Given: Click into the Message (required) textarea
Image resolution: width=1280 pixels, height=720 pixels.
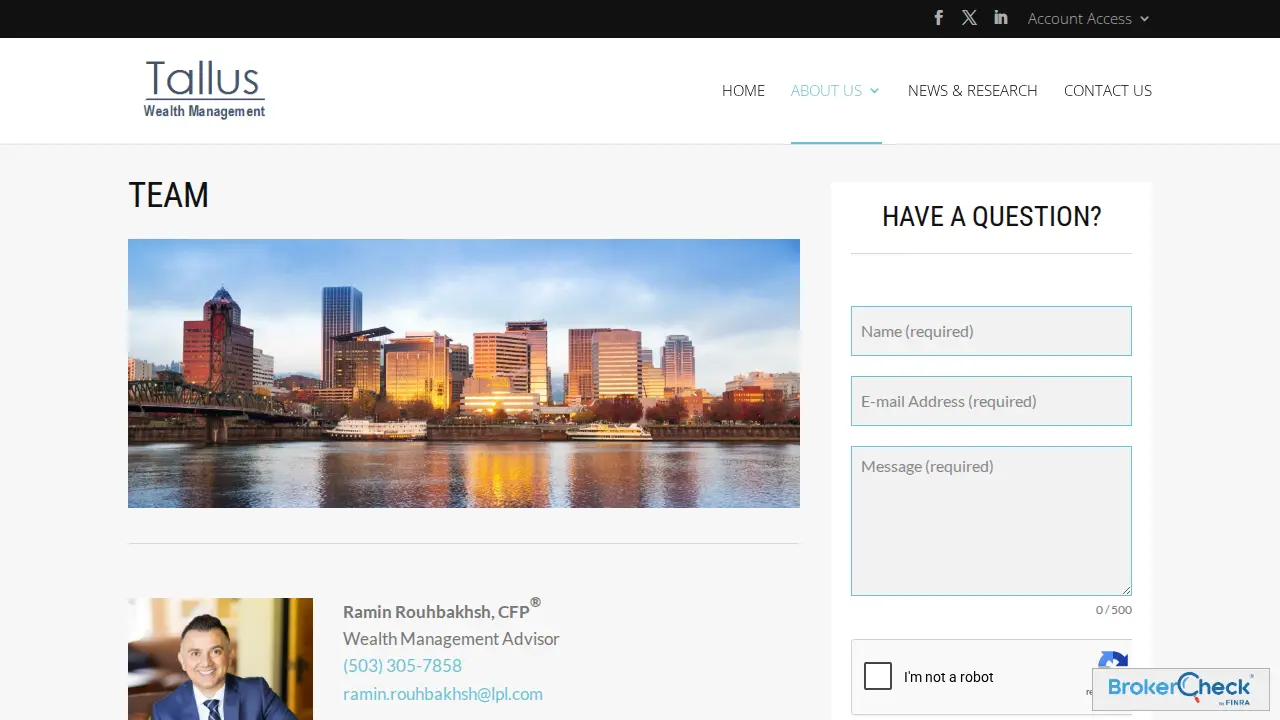Looking at the screenshot, I should 991,521.
